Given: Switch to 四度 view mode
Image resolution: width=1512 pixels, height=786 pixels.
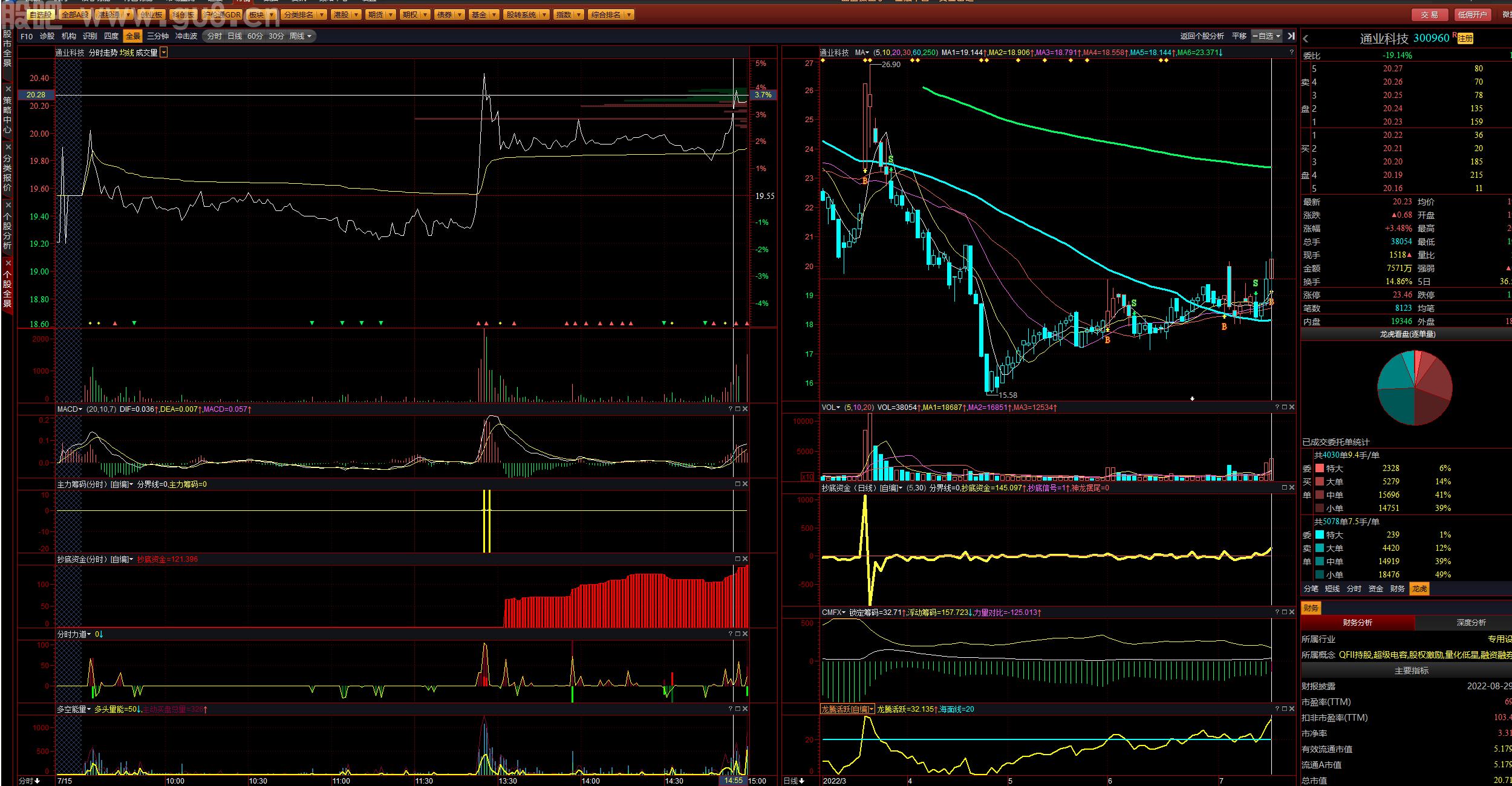Looking at the screenshot, I should (111, 36).
